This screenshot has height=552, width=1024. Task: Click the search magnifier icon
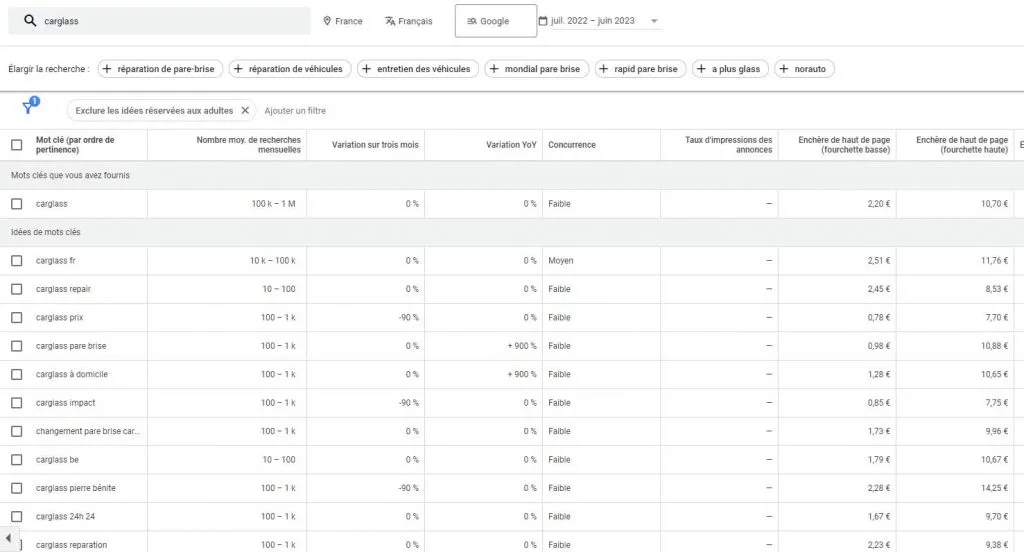coord(30,20)
